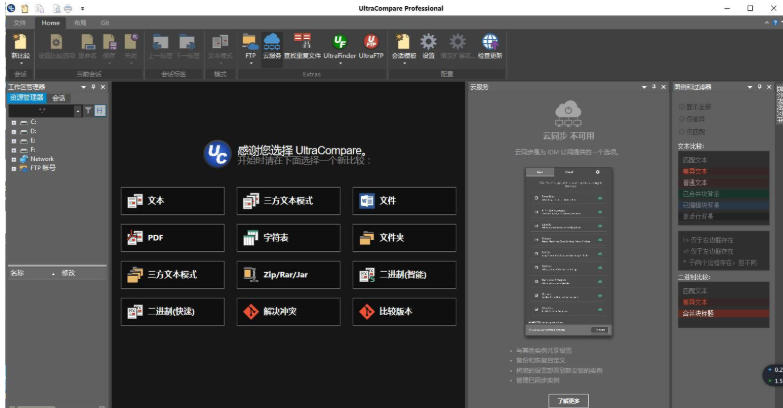783x408 pixels.
Task: Start a Zip/Rar/Jar archive compare
Action: [x=289, y=275]
